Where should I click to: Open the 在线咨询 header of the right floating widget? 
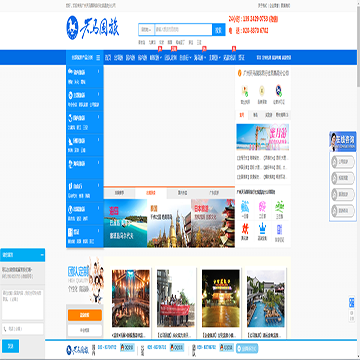coord(343,141)
